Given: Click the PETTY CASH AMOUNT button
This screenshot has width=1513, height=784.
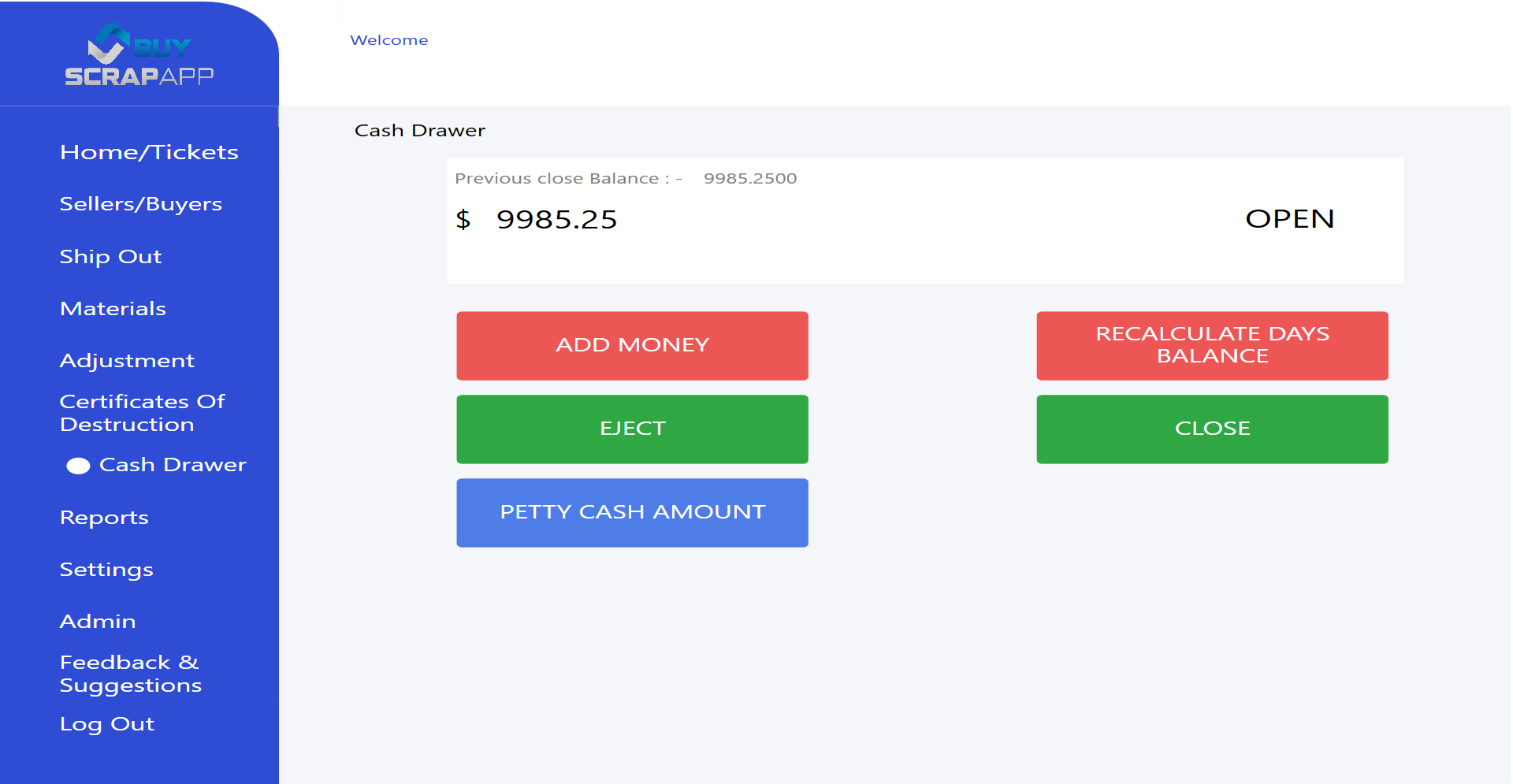Looking at the screenshot, I should click(x=632, y=513).
